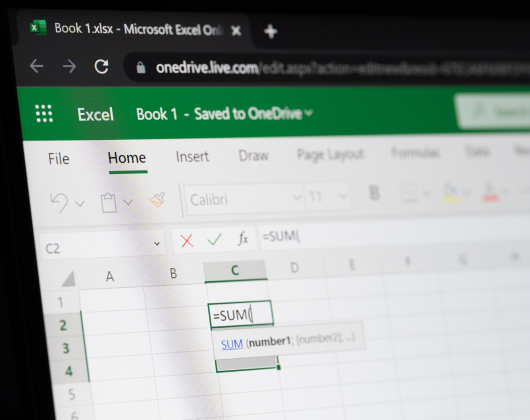Reload the page with the refresh icon

[101, 67]
